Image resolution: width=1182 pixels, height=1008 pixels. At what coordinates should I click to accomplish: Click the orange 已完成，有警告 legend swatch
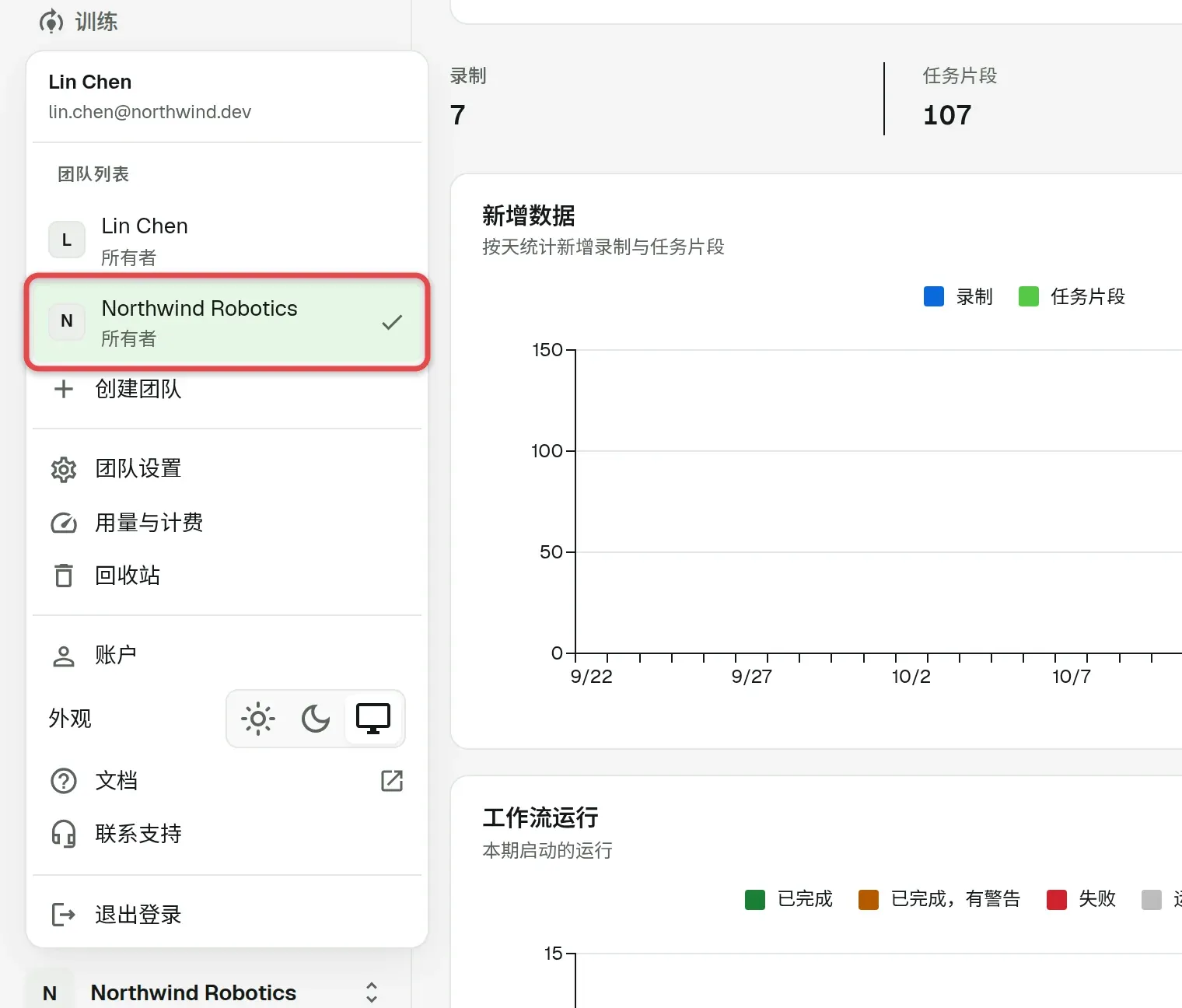tap(869, 900)
